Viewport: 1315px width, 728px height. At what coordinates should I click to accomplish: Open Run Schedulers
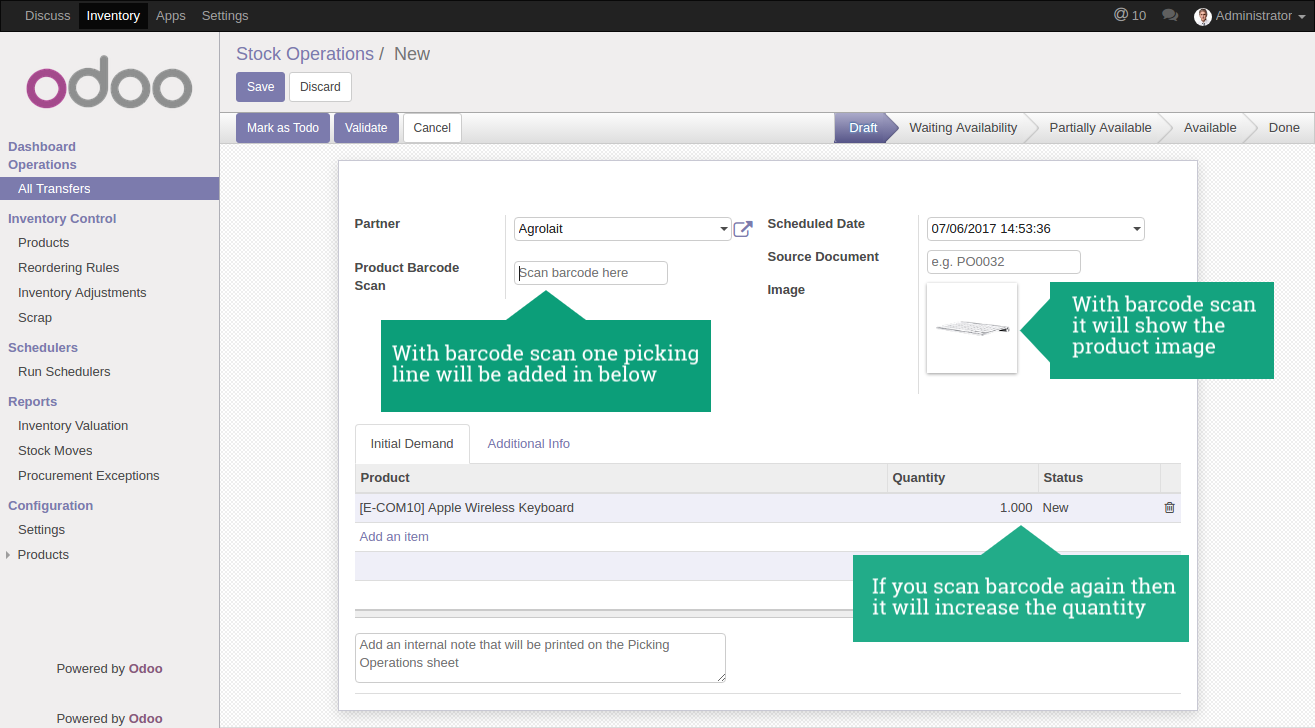click(x=64, y=372)
